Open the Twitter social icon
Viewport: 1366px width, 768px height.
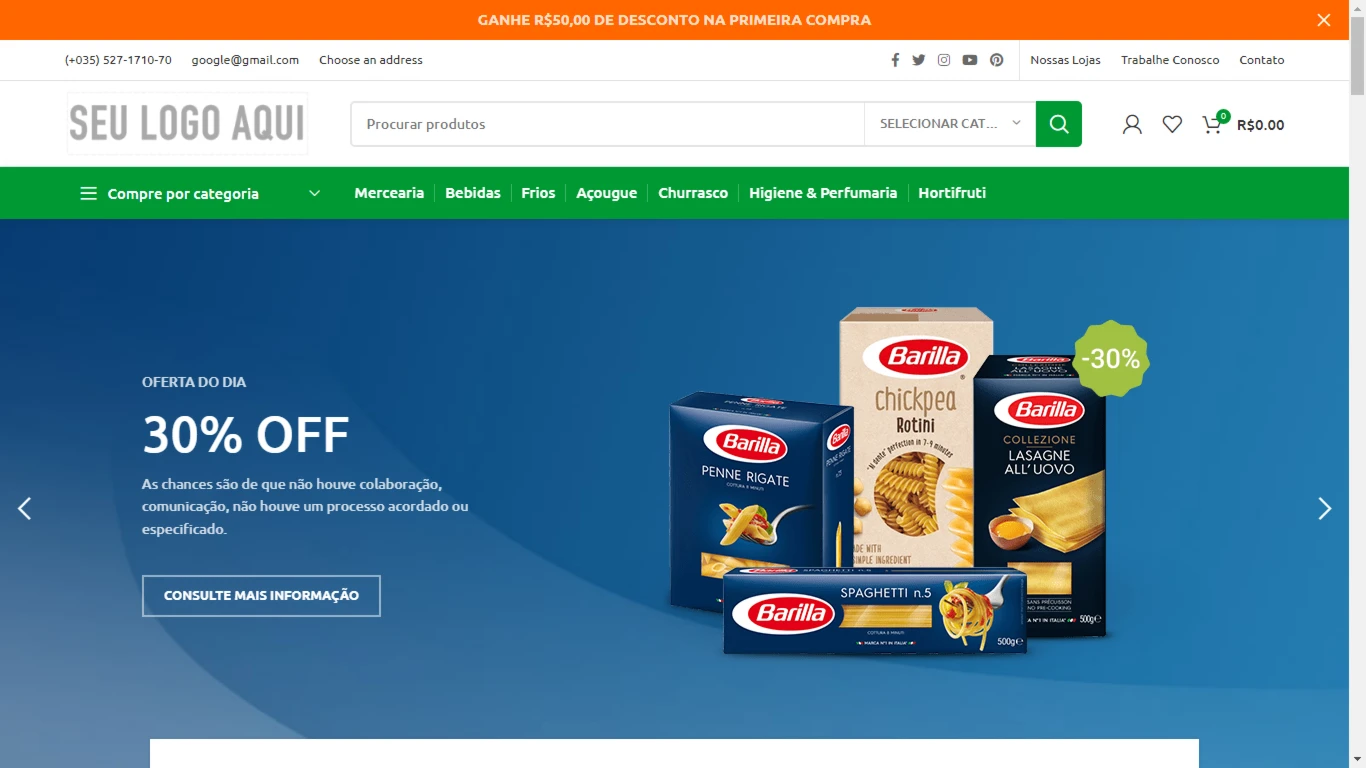tap(919, 60)
